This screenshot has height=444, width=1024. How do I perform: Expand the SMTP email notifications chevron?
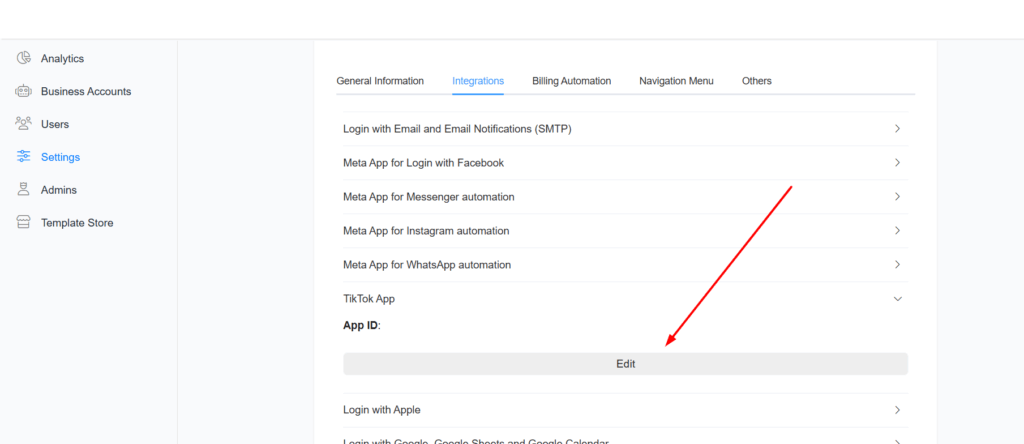click(897, 129)
